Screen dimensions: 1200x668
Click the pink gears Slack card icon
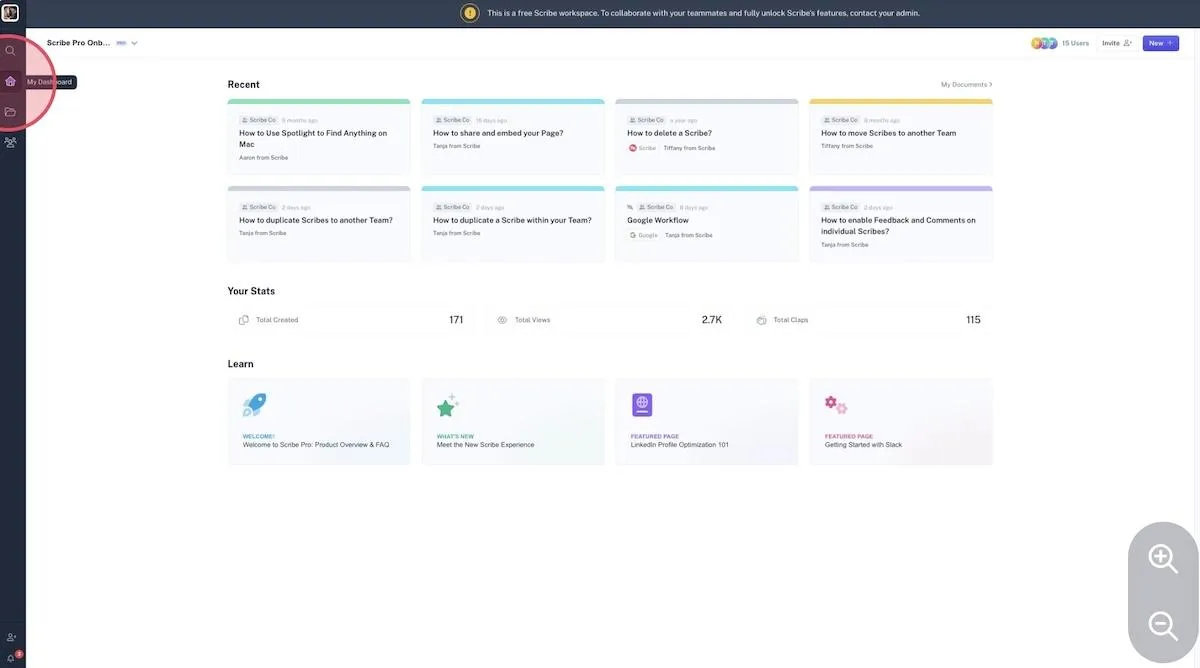[836, 404]
